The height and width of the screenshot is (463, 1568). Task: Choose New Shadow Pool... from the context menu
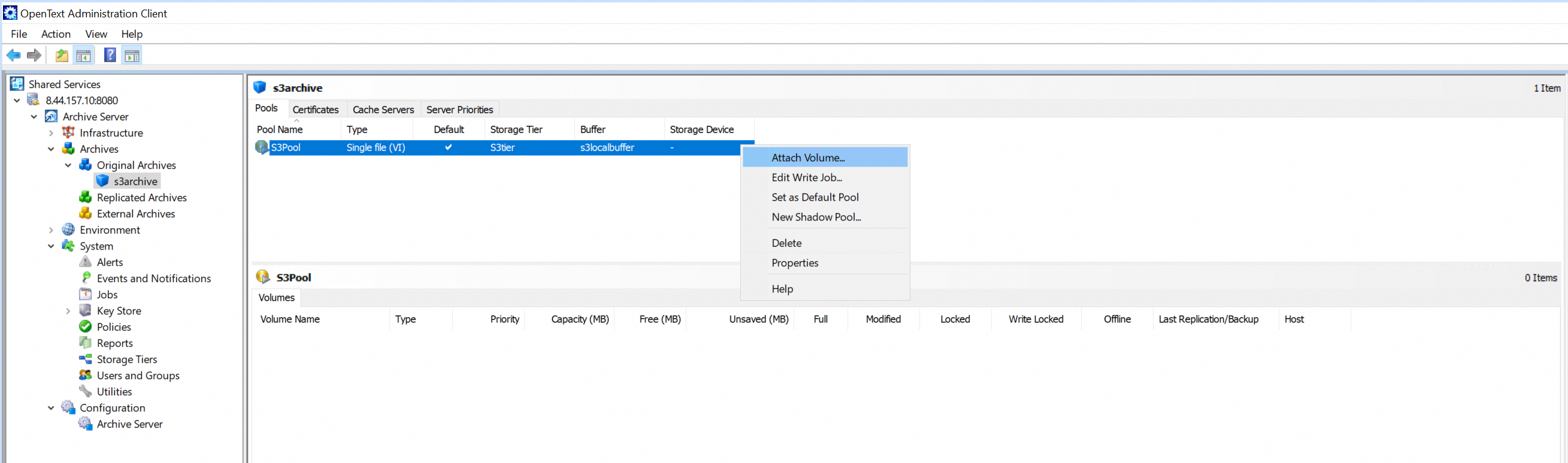(825, 217)
